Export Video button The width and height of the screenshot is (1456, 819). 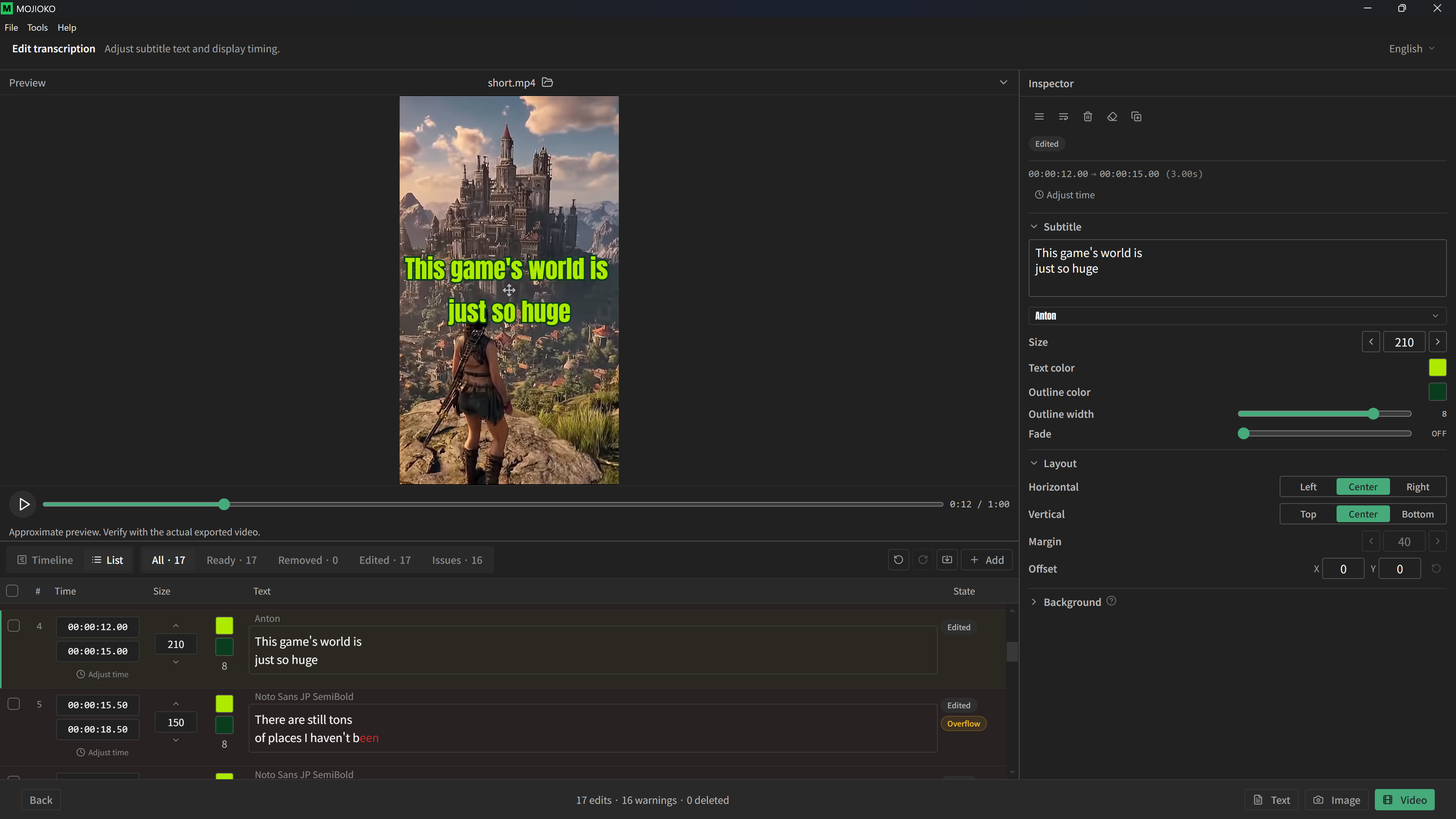point(1404,800)
